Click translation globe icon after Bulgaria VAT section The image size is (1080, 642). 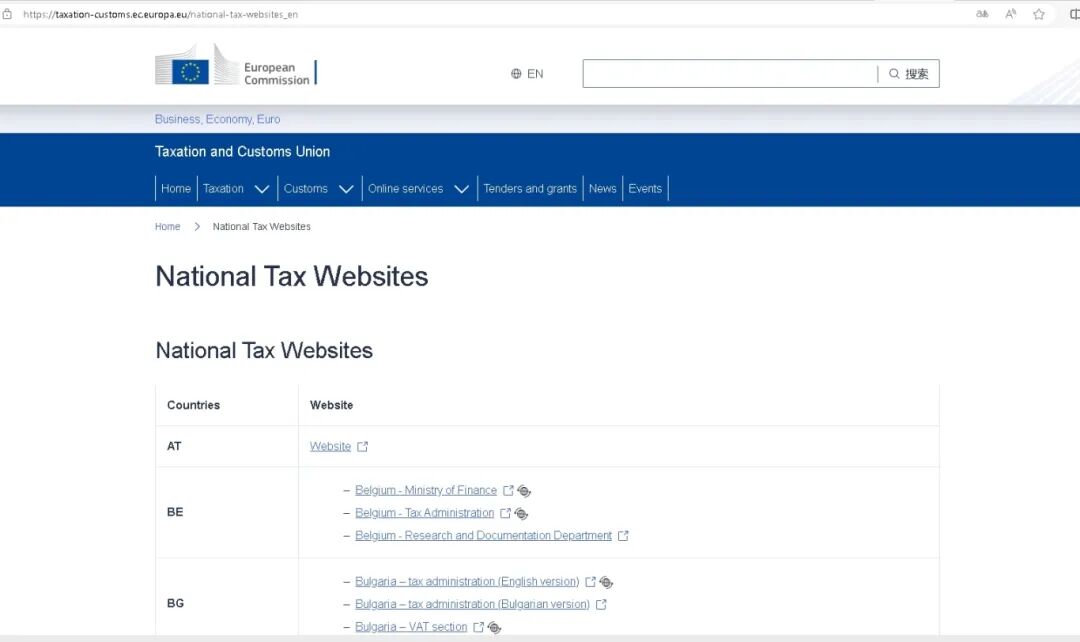495,628
